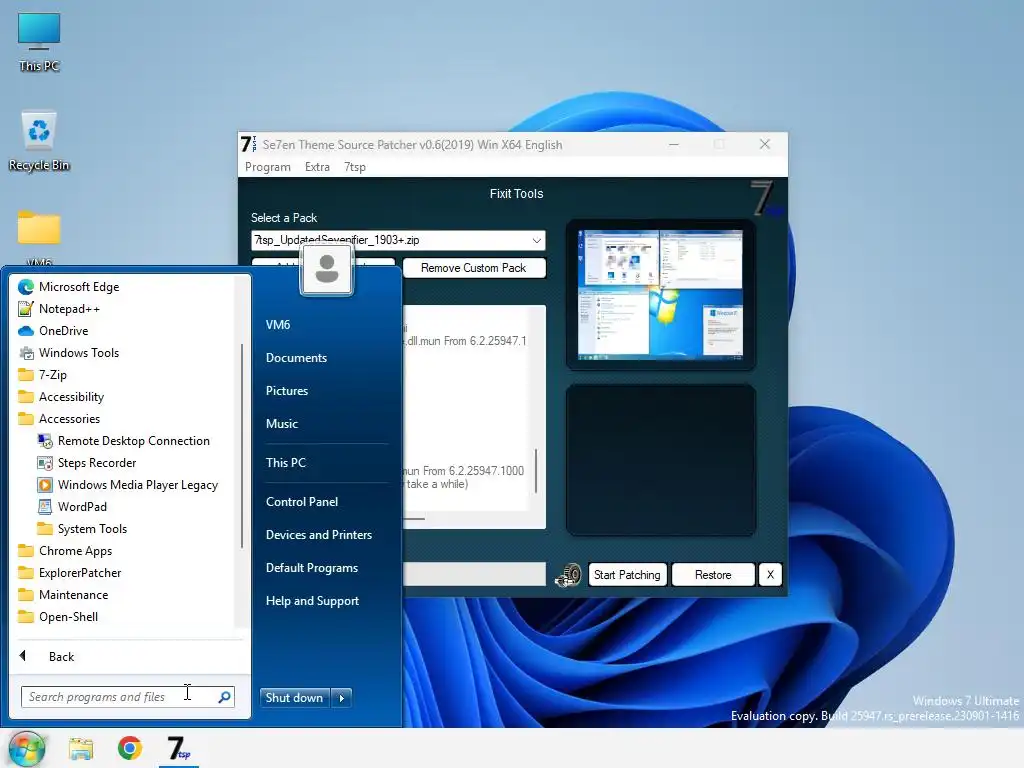
Task: Open File Explorer from the taskbar
Action: point(82,748)
